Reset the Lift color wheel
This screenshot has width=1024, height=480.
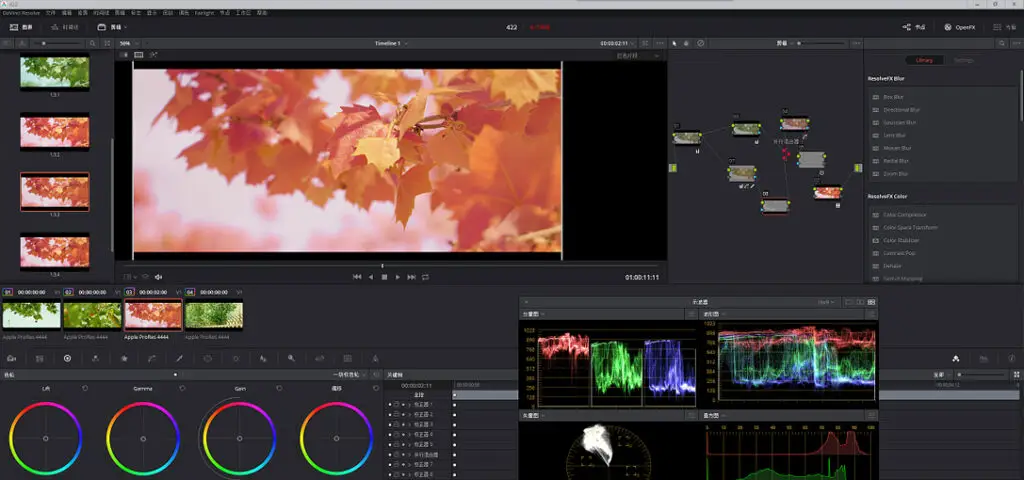point(85,388)
